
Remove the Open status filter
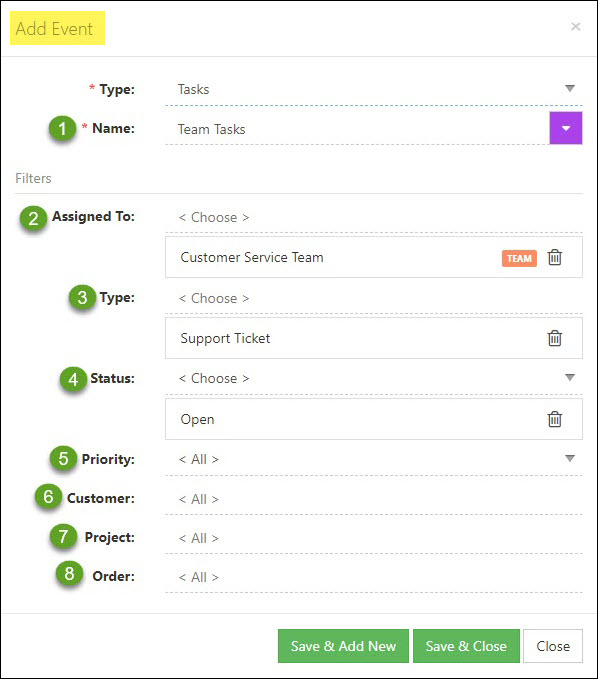click(555, 419)
